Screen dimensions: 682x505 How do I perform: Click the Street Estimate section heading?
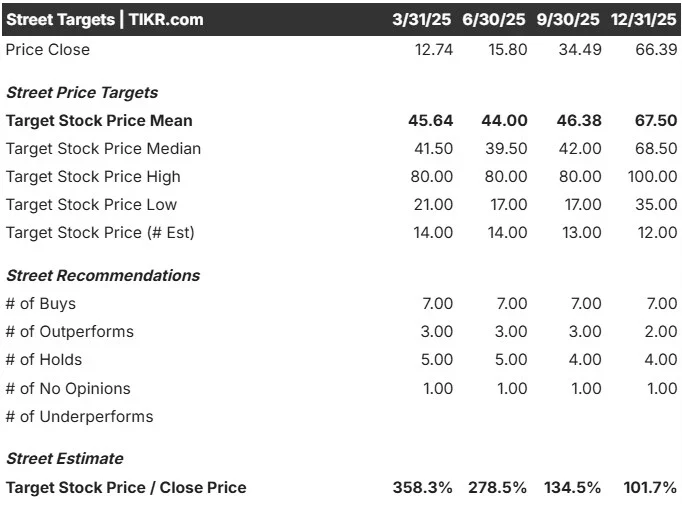coord(65,458)
